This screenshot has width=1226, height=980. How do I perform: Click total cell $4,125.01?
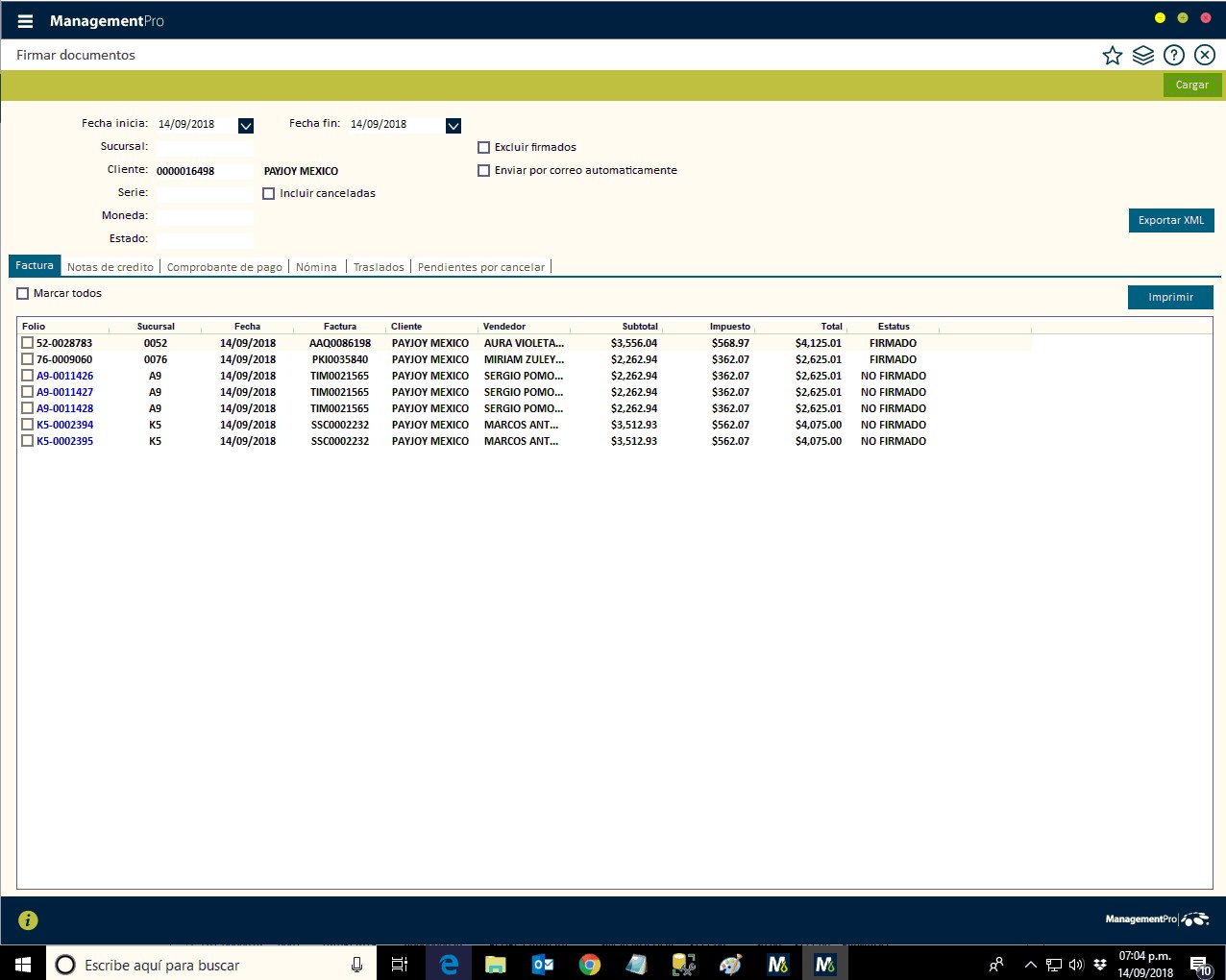(x=819, y=343)
